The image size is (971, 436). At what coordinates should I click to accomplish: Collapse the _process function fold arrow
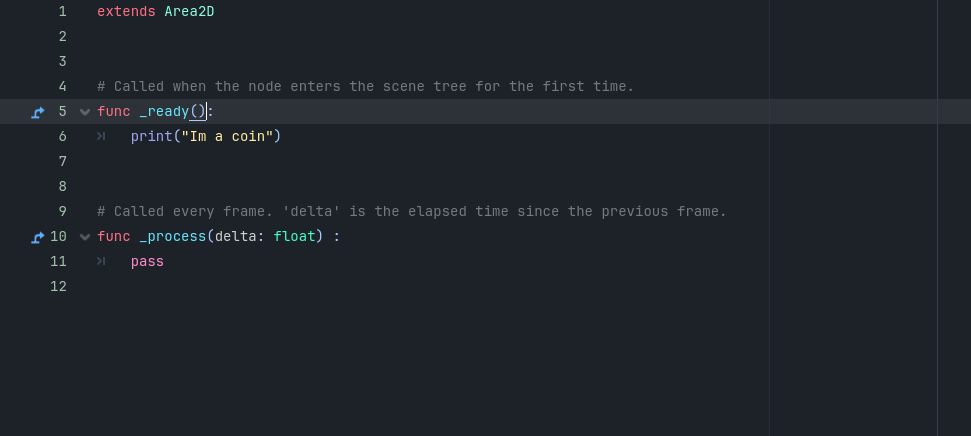coord(85,237)
